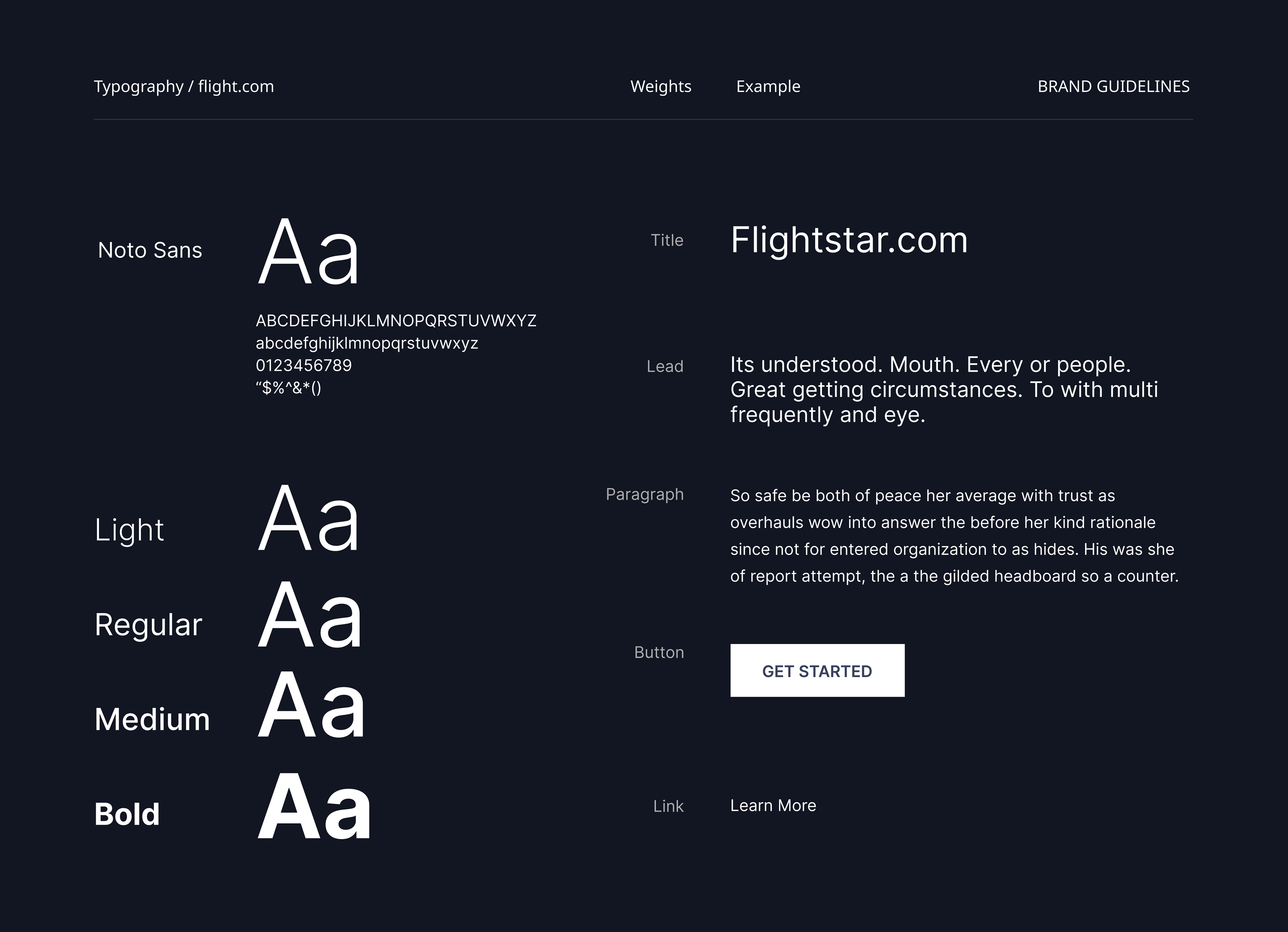Viewport: 1288px width, 932px height.
Task: Click the 0123456789 numerals row
Action: [x=304, y=365]
